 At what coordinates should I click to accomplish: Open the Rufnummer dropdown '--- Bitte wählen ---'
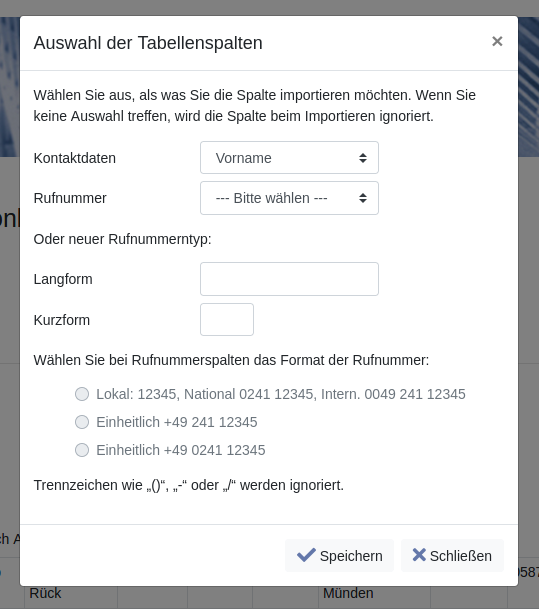(289, 198)
